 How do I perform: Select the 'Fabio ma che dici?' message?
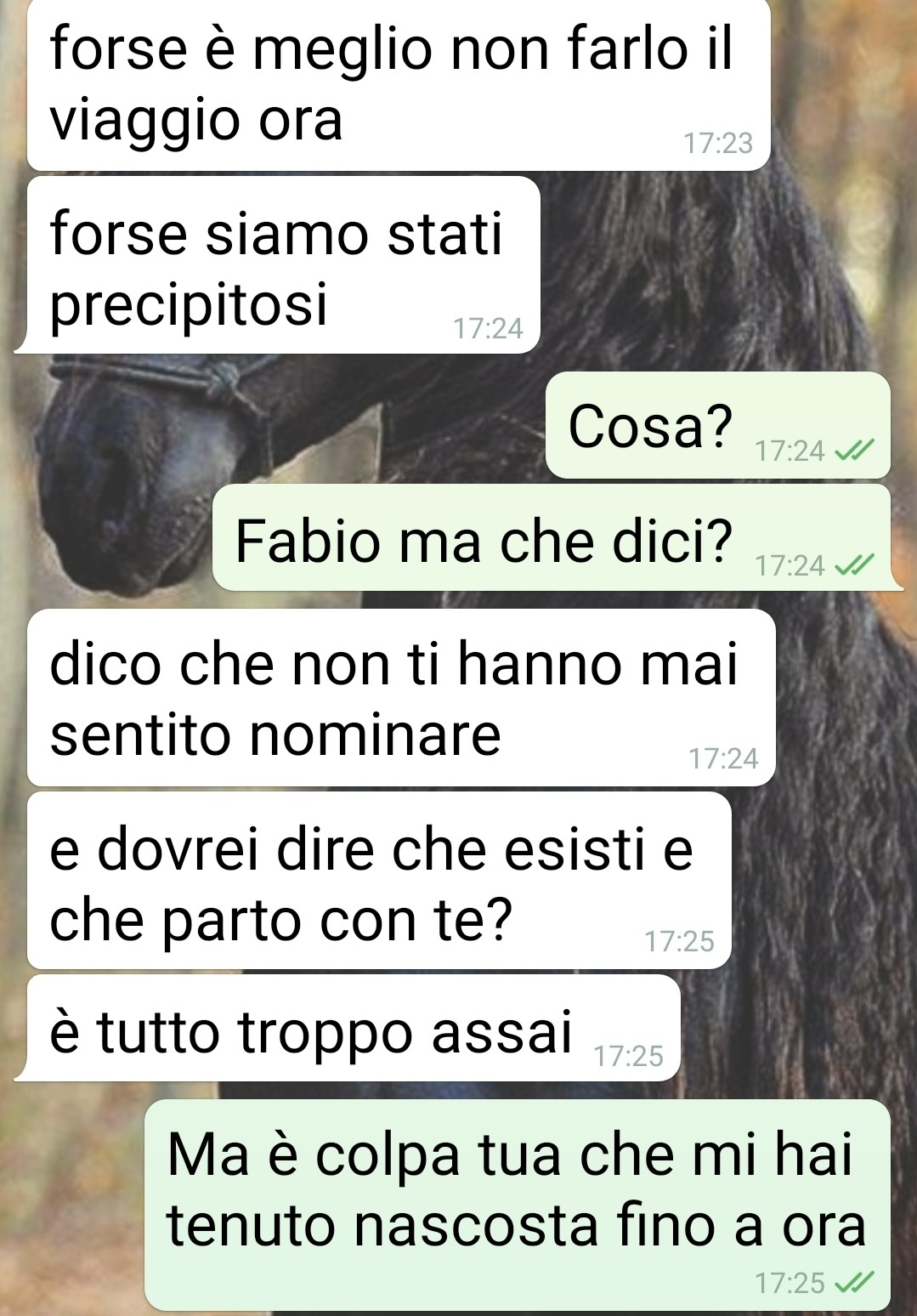click(552, 539)
